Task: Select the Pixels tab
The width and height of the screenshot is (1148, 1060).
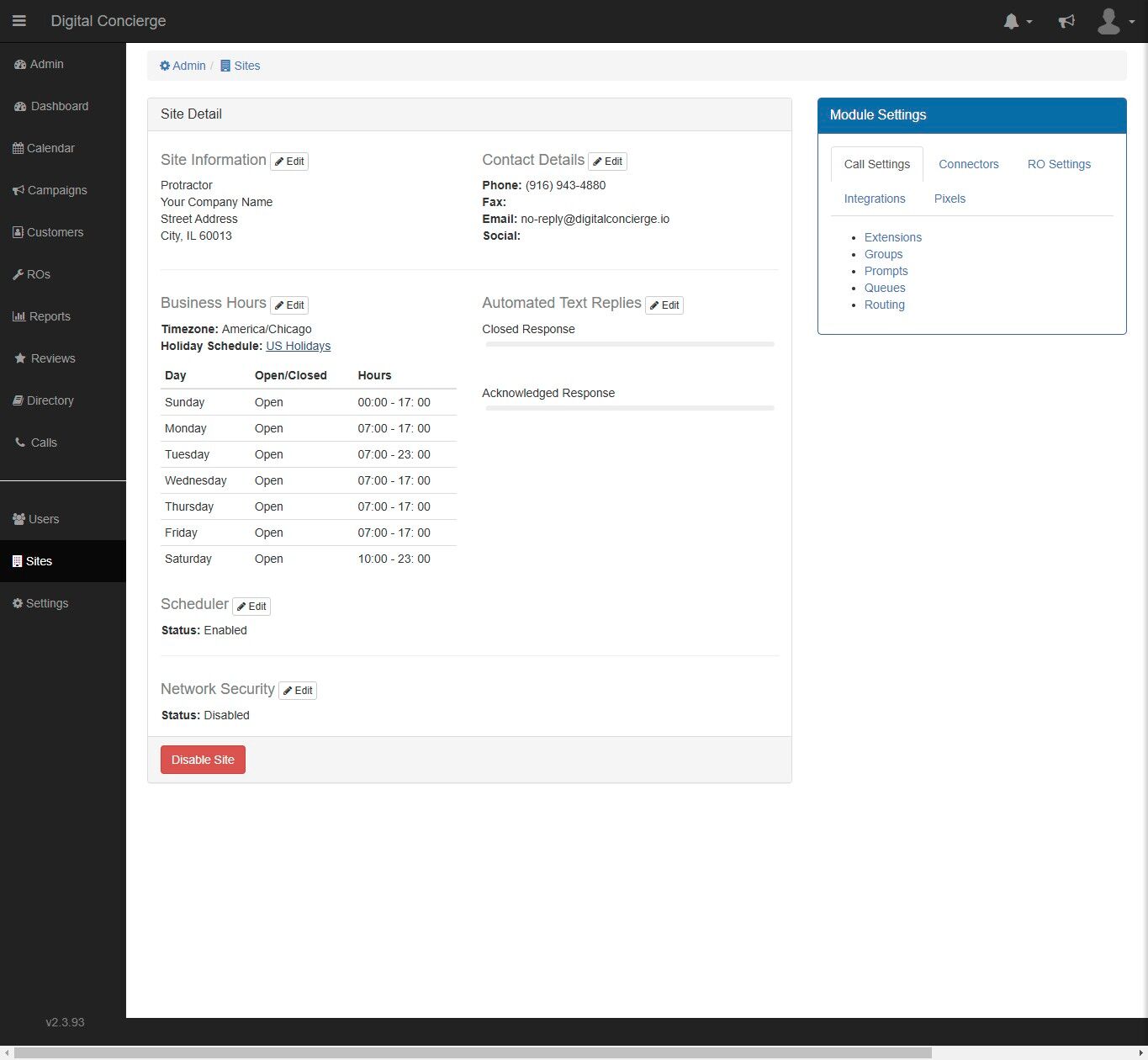Action: [x=950, y=199]
